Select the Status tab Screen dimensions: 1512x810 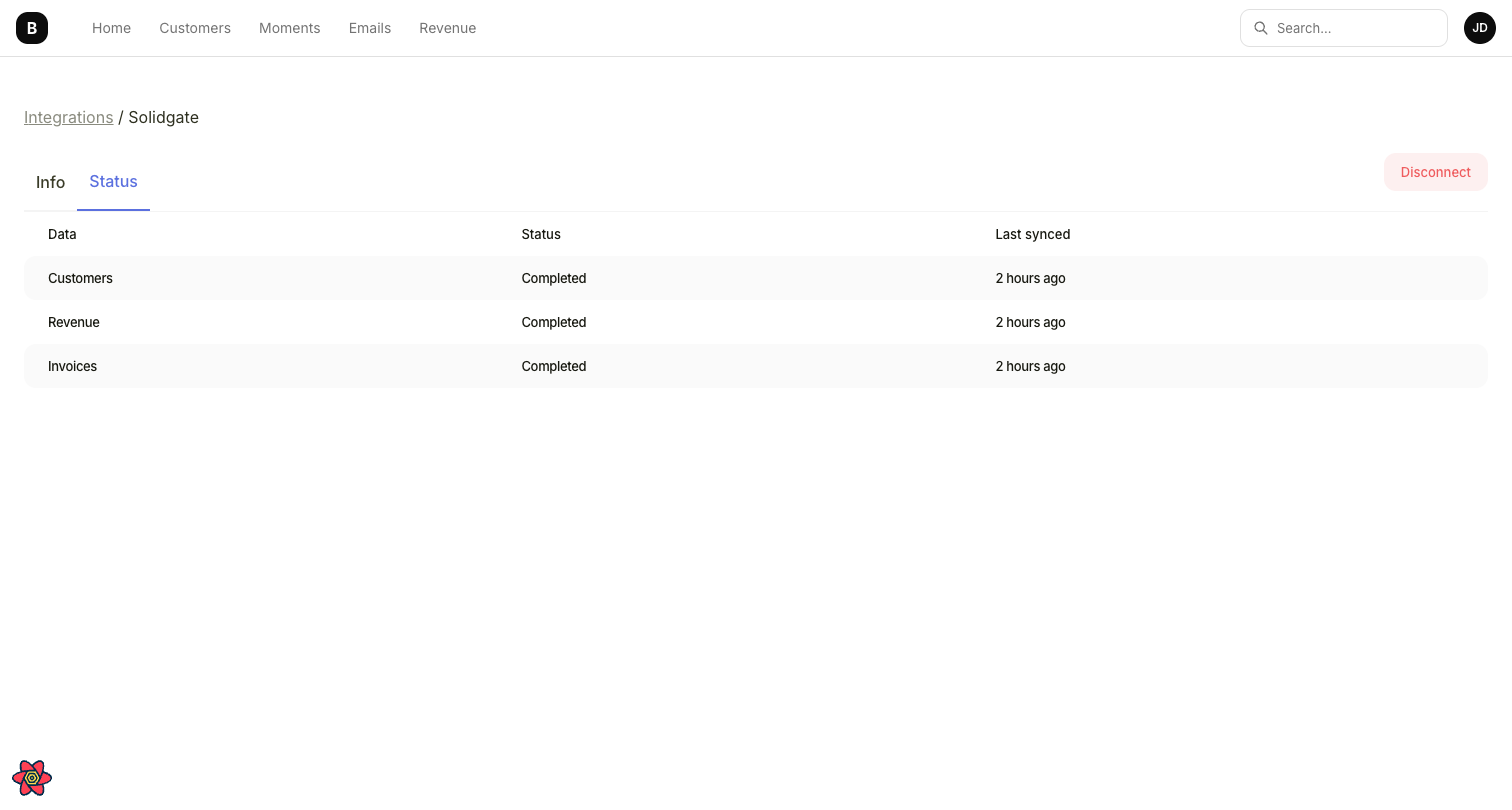point(113,181)
